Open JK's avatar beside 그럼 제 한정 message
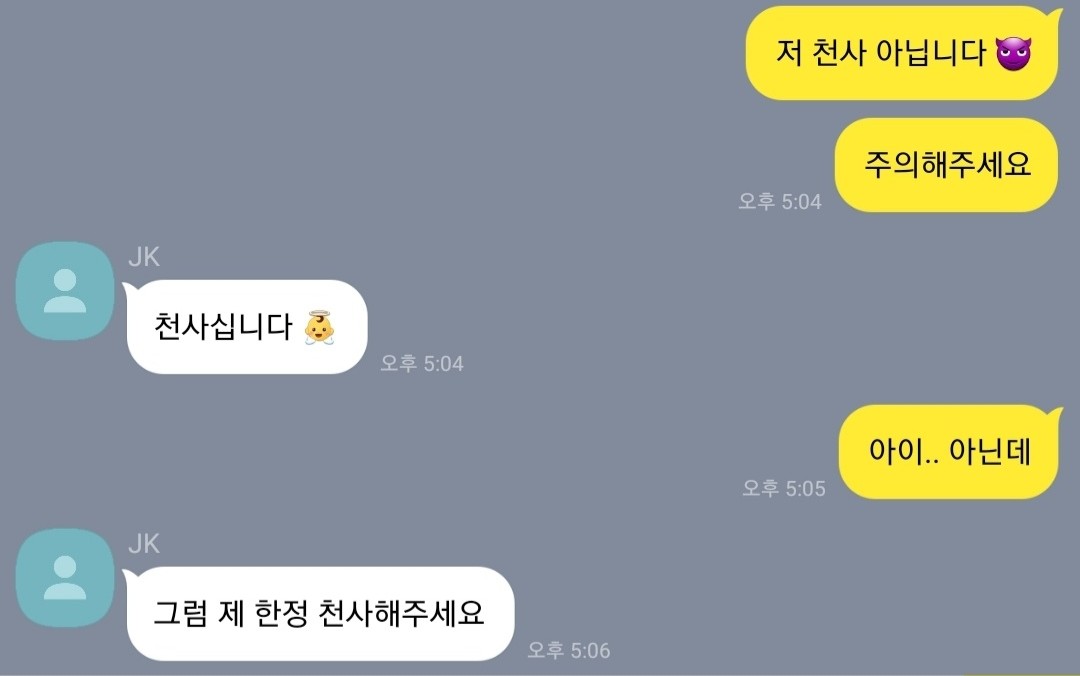The width and height of the screenshot is (1080, 676). (65, 577)
